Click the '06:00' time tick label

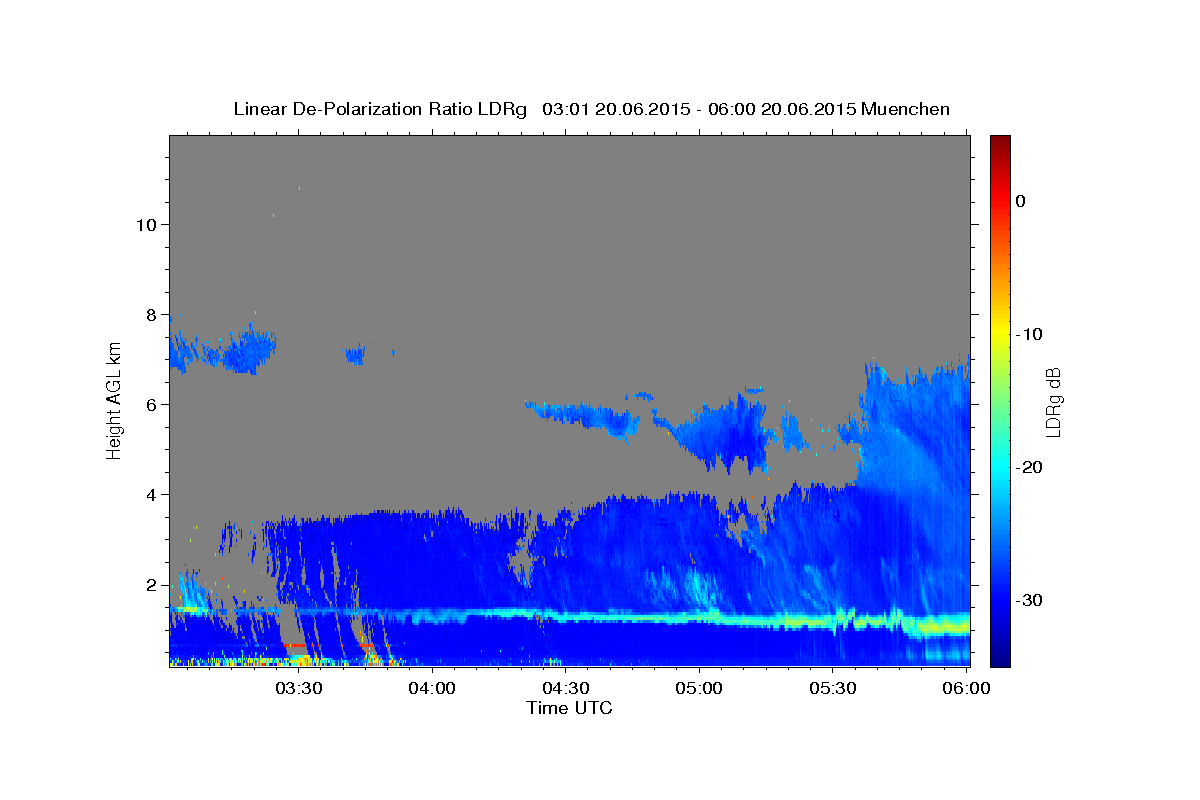point(965,689)
